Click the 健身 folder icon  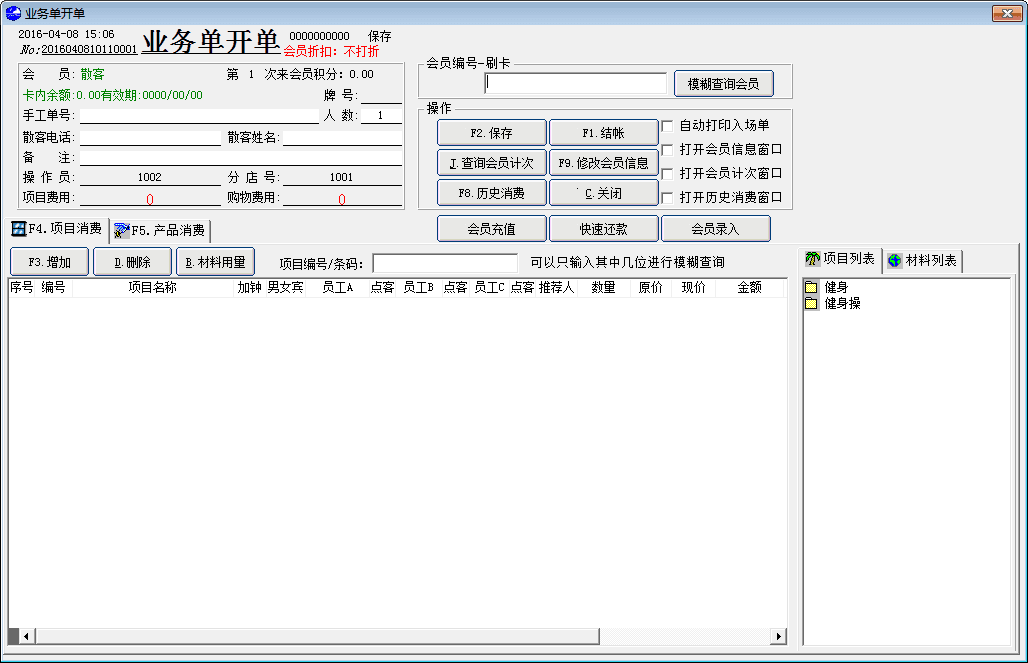(x=811, y=288)
